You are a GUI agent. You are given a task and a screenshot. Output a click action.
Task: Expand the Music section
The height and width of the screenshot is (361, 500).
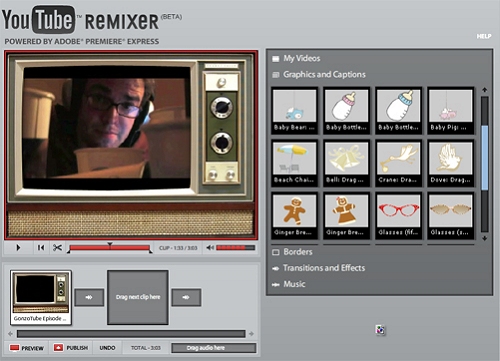pyautogui.click(x=294, y=284)
